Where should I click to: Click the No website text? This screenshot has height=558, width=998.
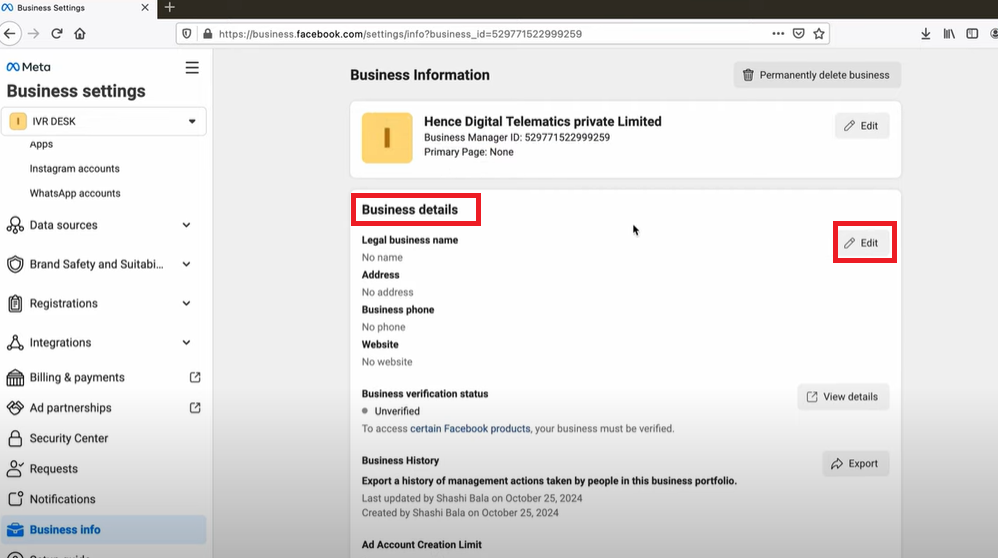click(x=387, y=362)
